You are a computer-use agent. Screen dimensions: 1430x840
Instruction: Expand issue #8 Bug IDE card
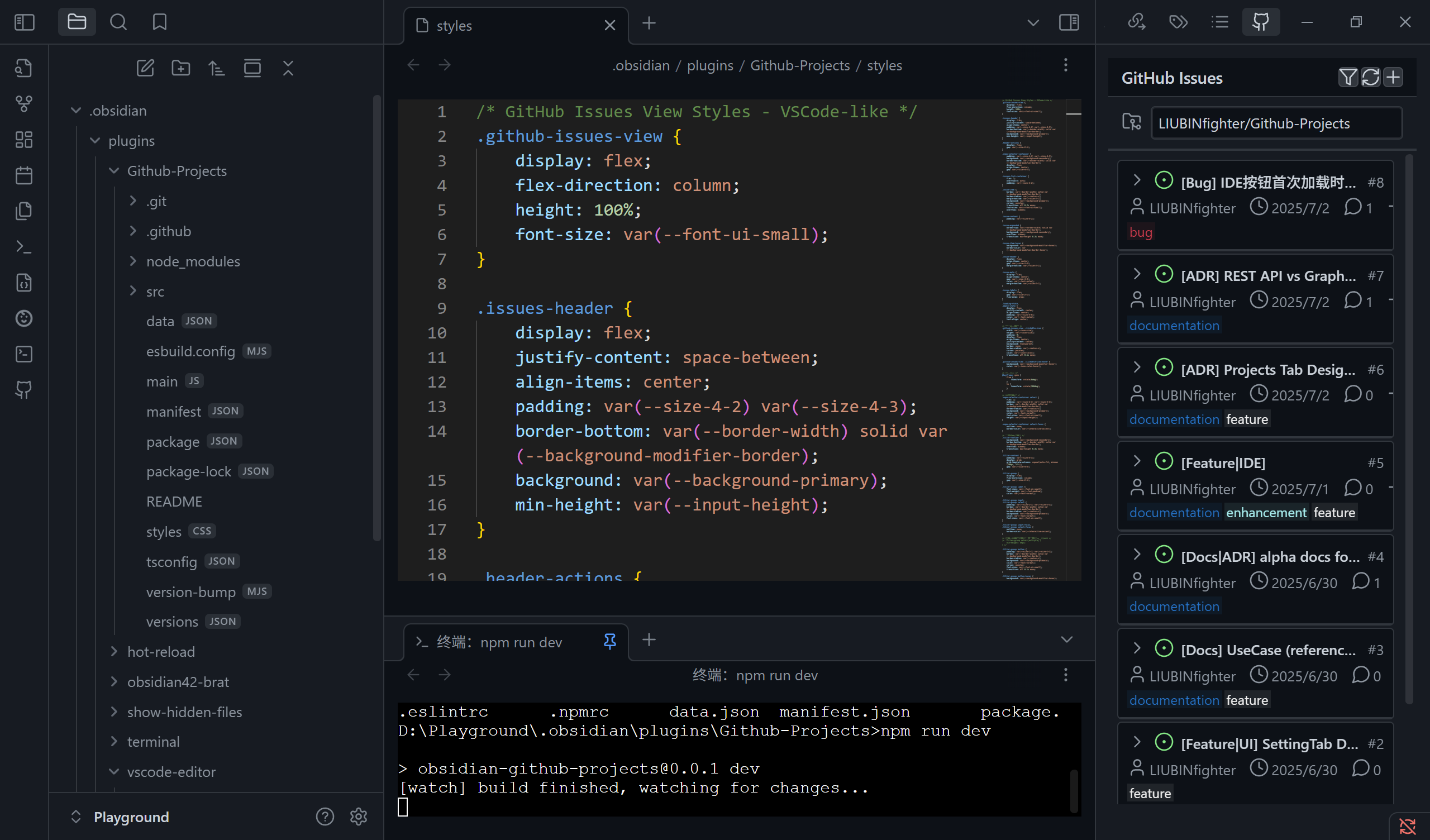pos(1137,180)
